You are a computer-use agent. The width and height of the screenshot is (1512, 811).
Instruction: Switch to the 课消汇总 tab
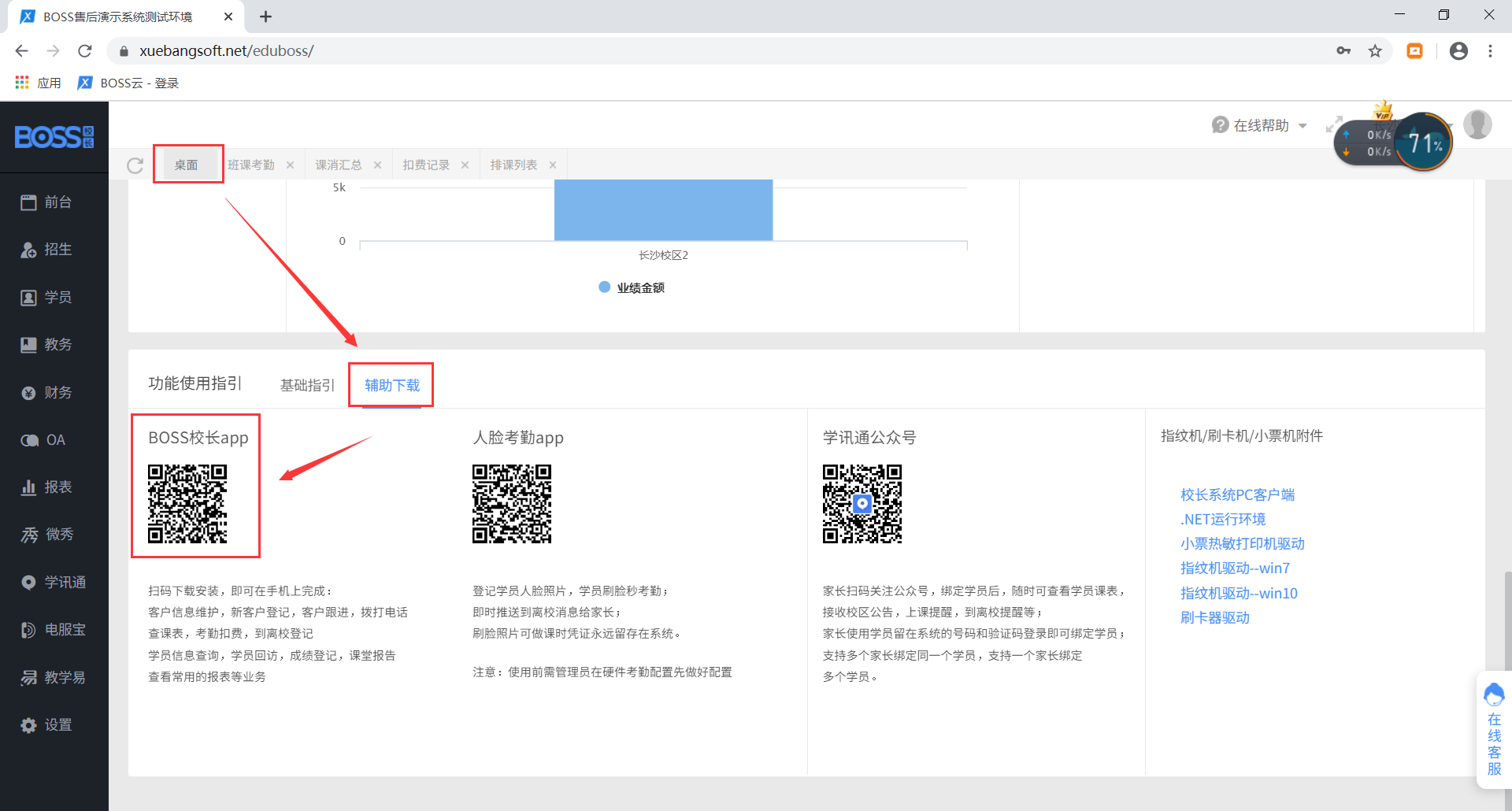pyautogui.click(x=339, y=165)
